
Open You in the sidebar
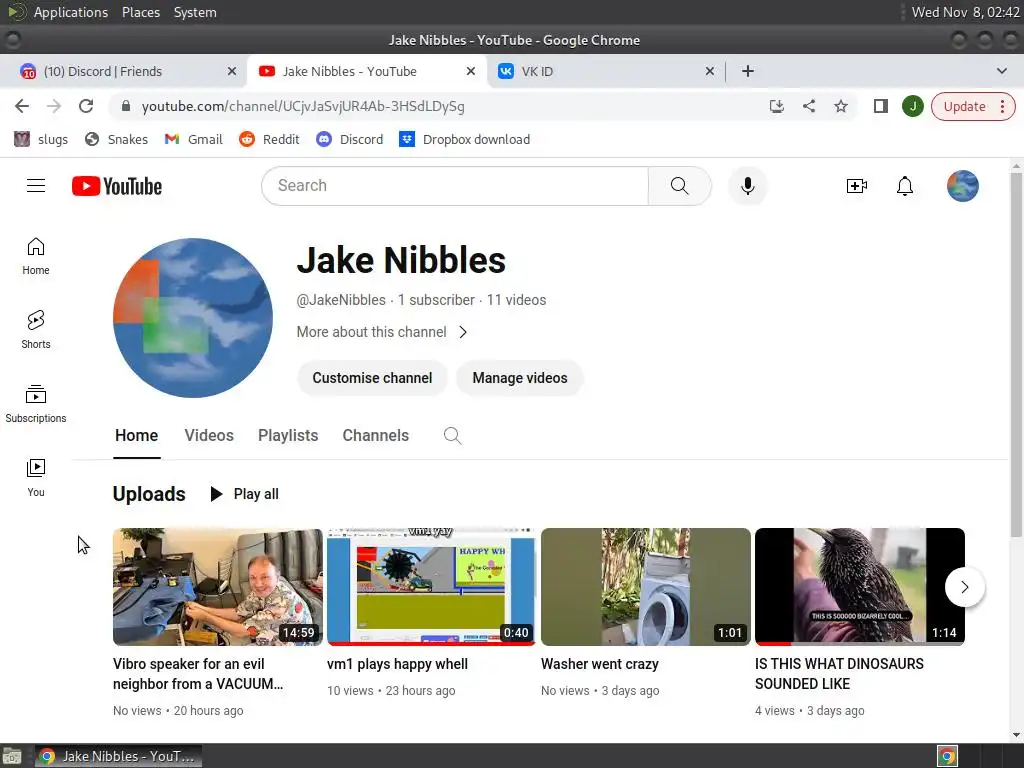pos(36,478)
